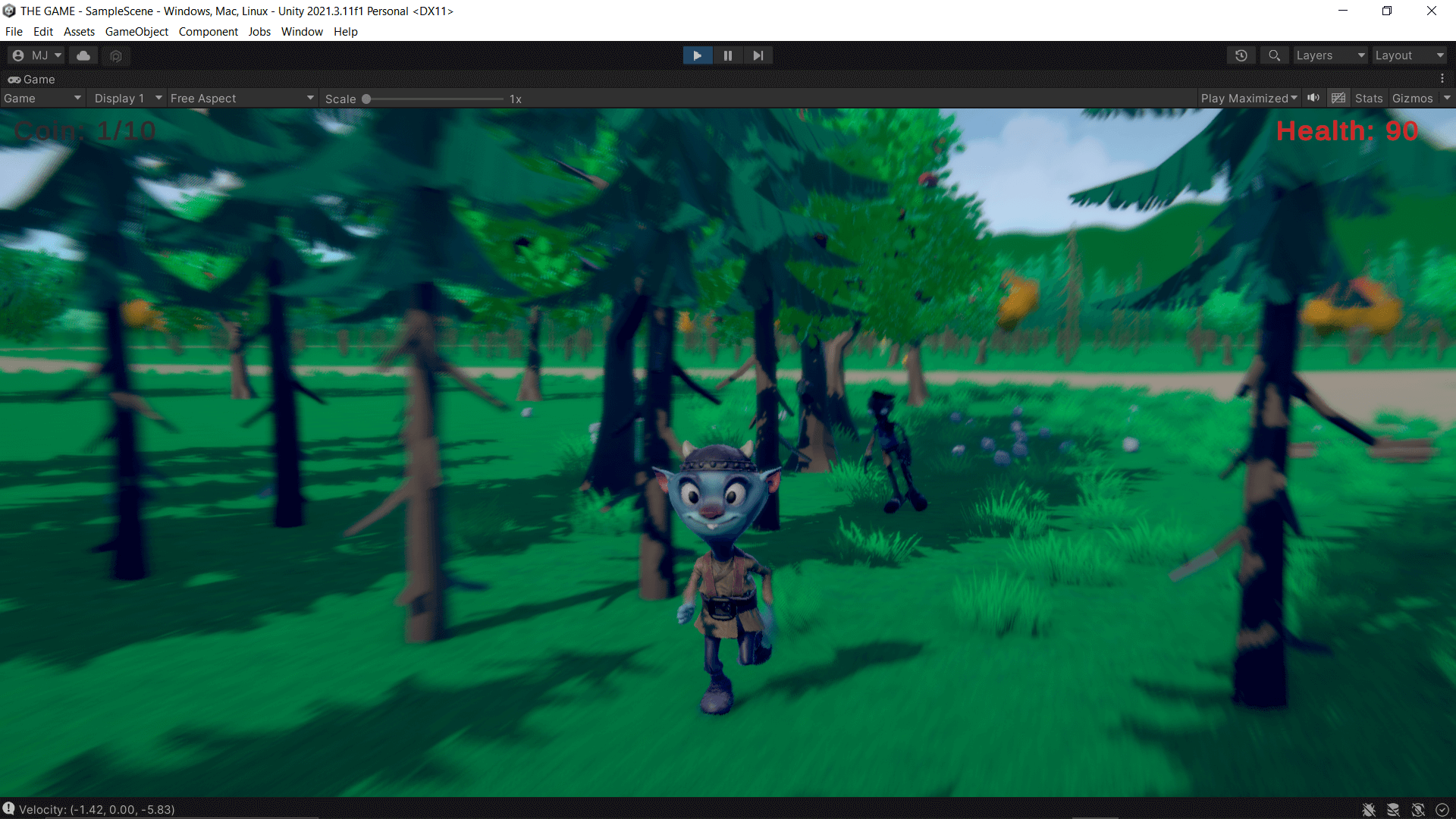Expand the Free Aspect dropdown
Image resolution: width=1456 pixels, height=819 pixels.
pyautogui.click(x=241, y=99)
